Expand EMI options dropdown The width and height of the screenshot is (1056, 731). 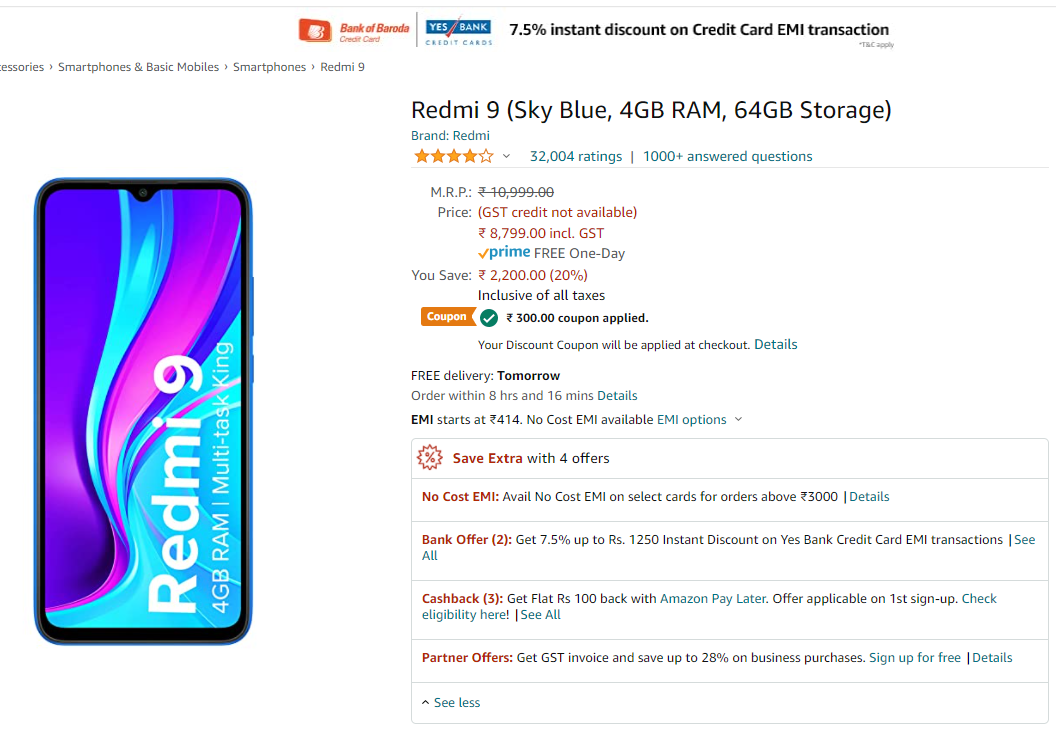(699, 420)
